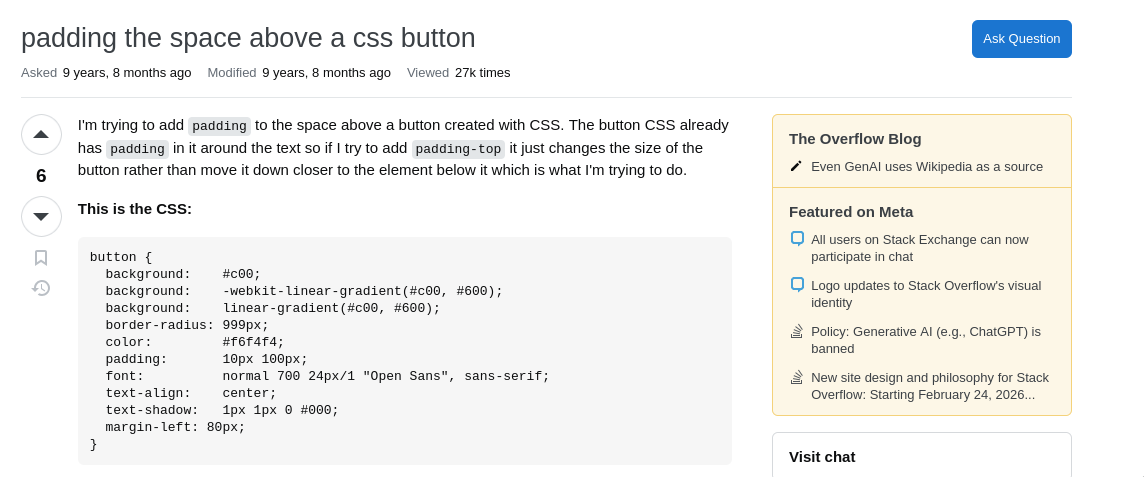Click the pencil icon beside the blog post
The image size is (1144, 477).
796,166
